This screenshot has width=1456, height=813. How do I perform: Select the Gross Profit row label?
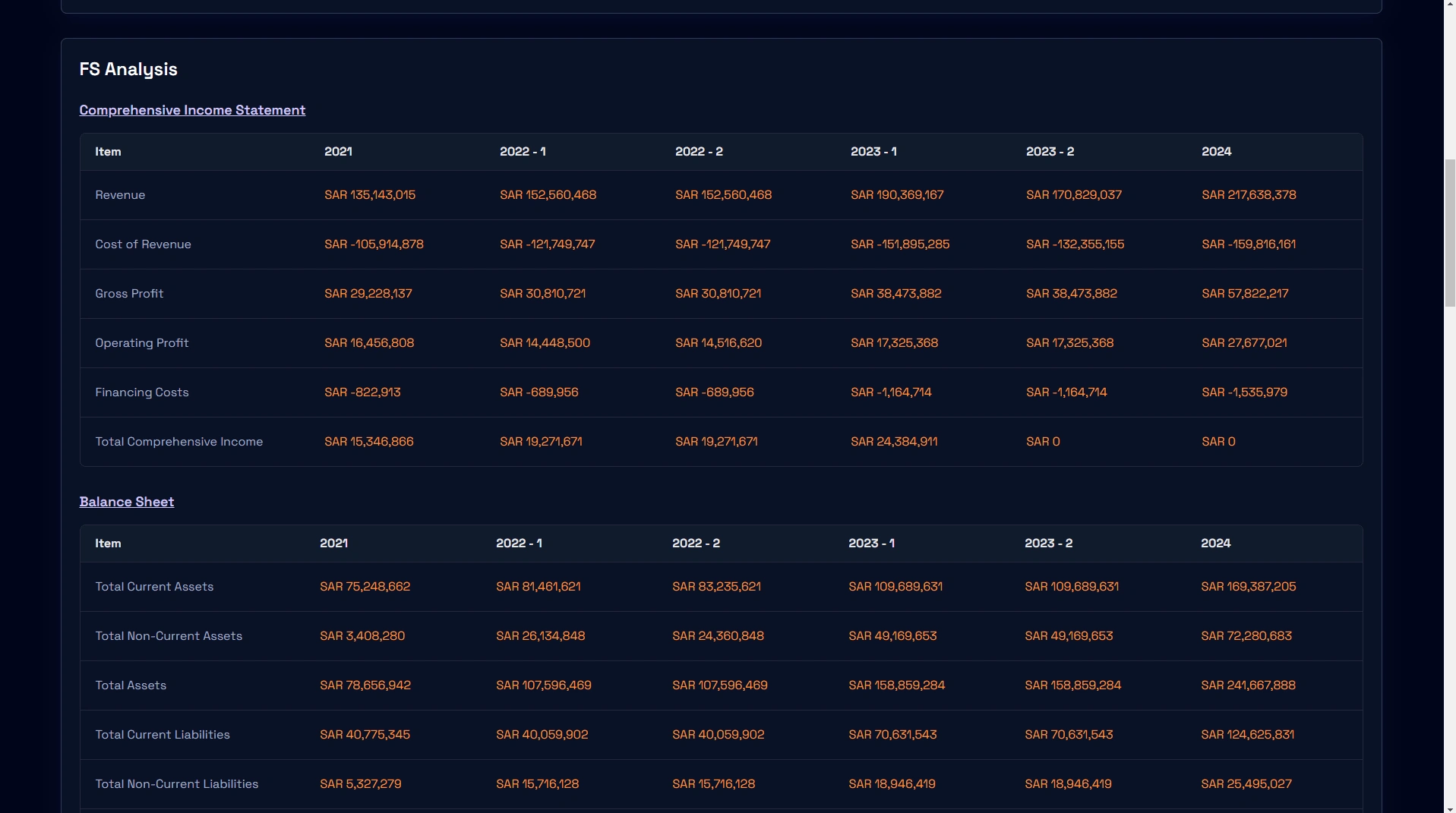129,294
